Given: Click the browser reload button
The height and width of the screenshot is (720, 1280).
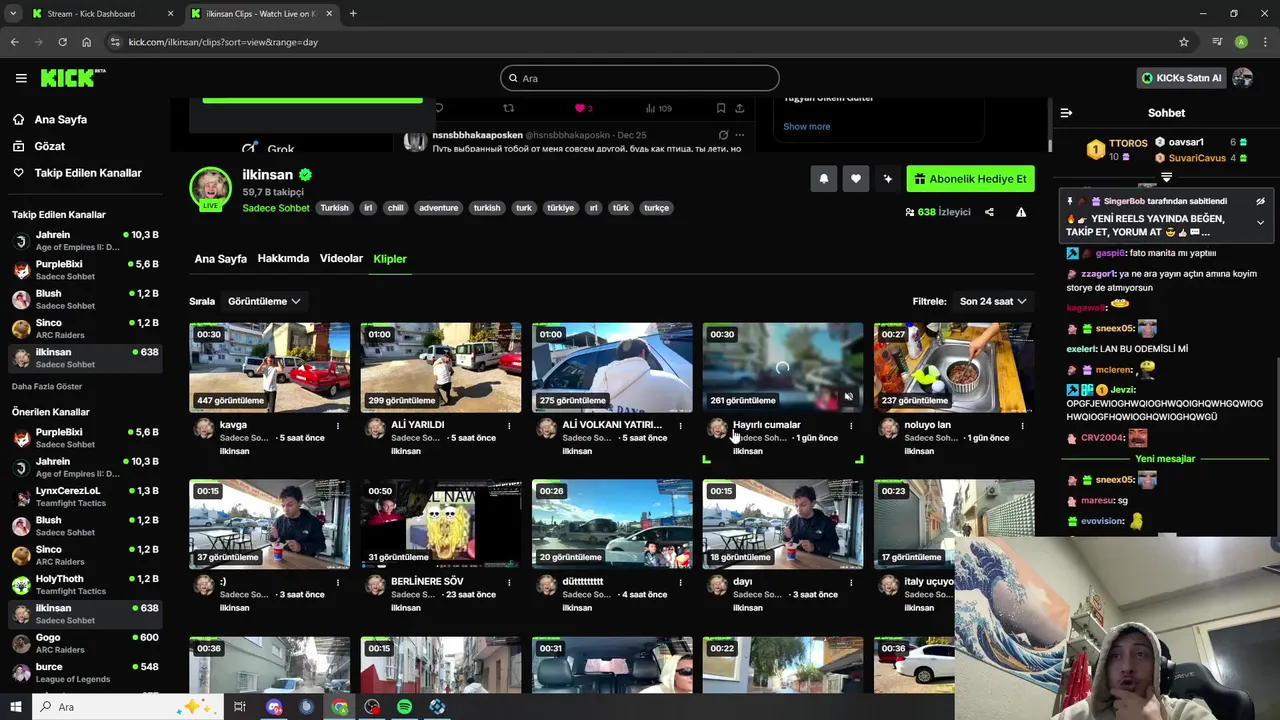Looking at the screenshot, I should [62, 42].
